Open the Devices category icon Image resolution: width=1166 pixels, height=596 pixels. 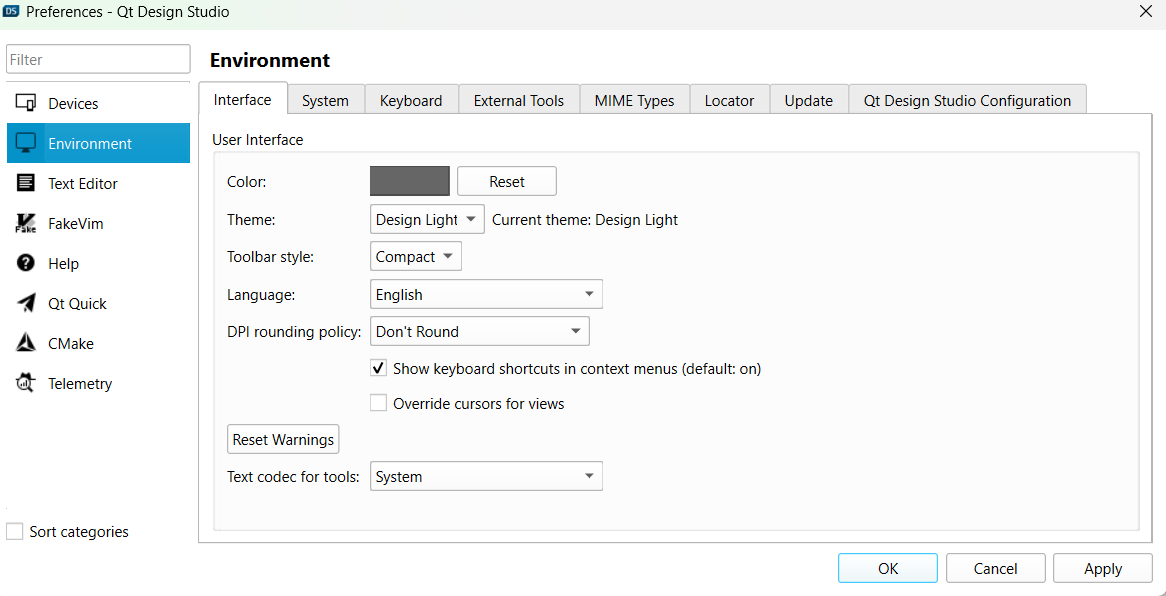click(26, 103)
